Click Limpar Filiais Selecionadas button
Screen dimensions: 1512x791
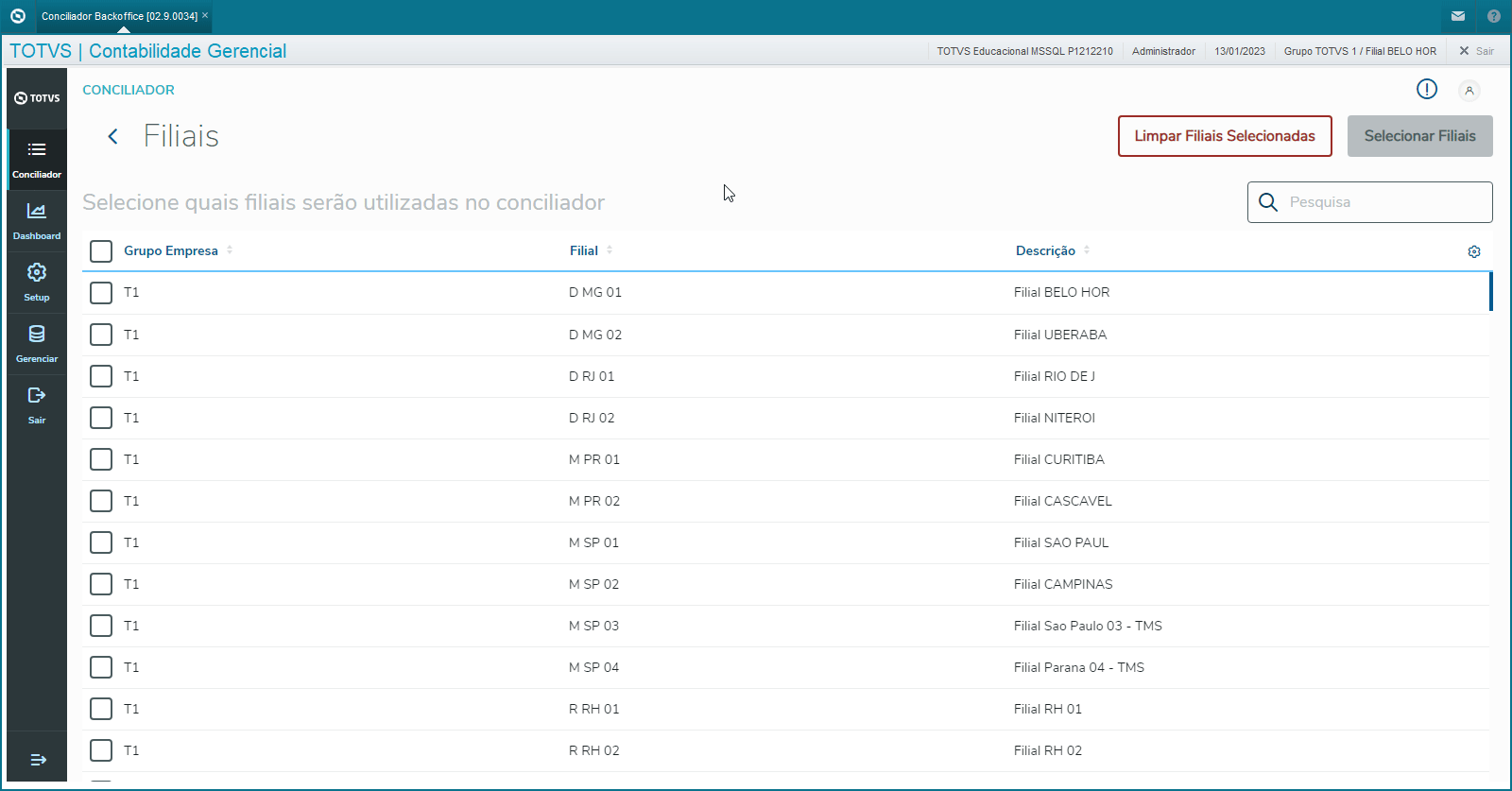tap(1225, 136)
